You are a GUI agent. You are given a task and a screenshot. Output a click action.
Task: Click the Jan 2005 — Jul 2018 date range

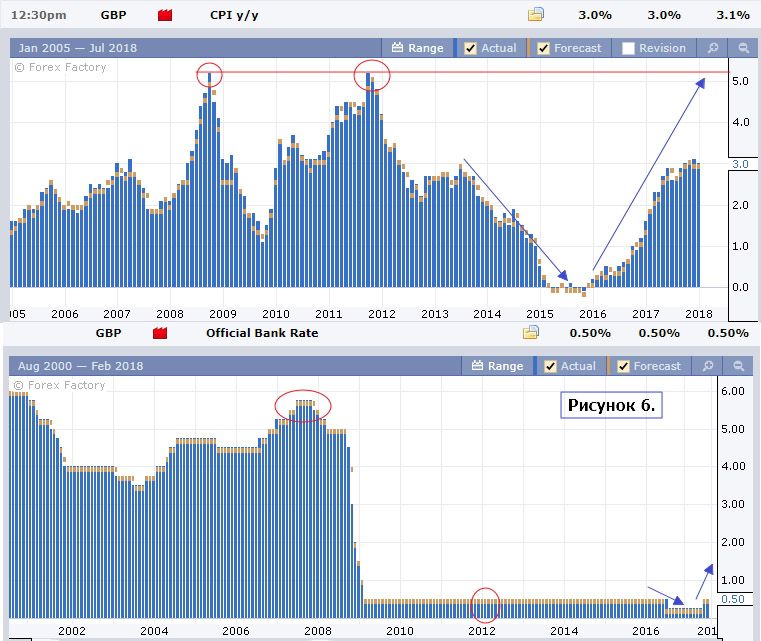click(x=77, y=48)
